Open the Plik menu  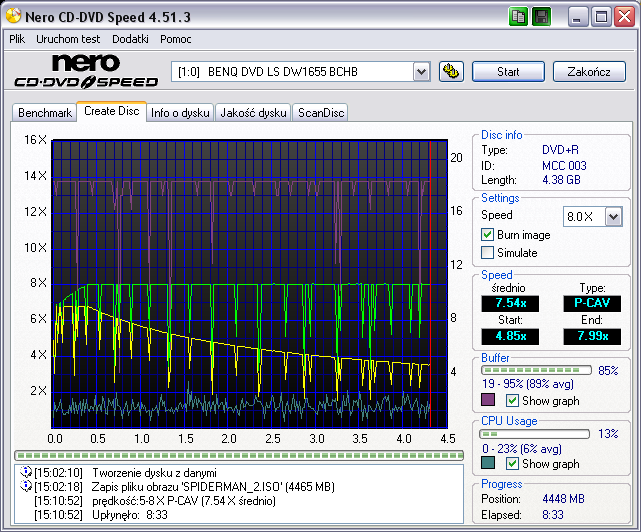17,39
